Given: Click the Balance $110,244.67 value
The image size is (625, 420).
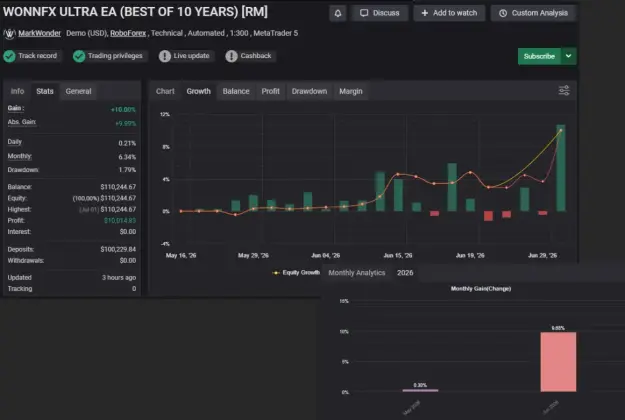Looking at the screenshot, I should tap(118, 187).
